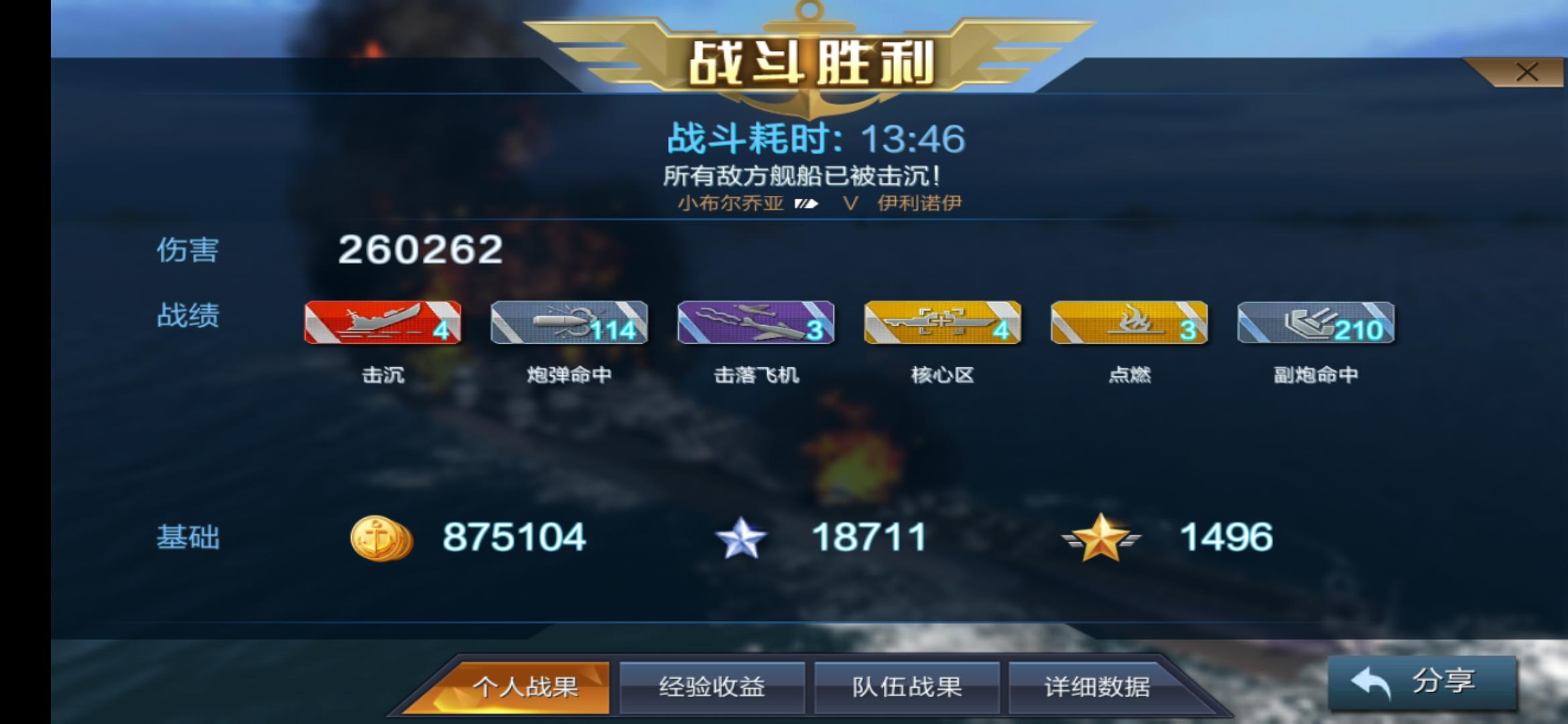Click the damage value 260262
The image size is (1568, 724).
click(x=420, y=249)
